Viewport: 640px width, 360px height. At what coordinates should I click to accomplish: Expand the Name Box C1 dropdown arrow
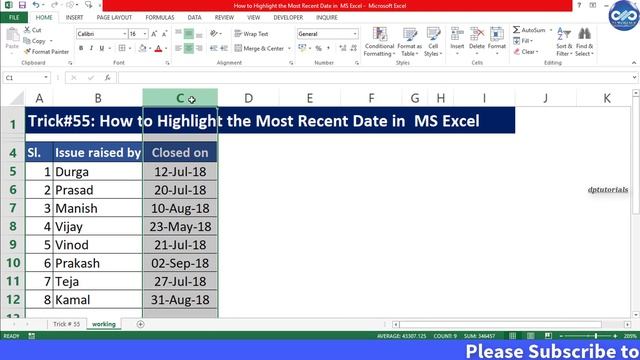[x=46, y=78]
